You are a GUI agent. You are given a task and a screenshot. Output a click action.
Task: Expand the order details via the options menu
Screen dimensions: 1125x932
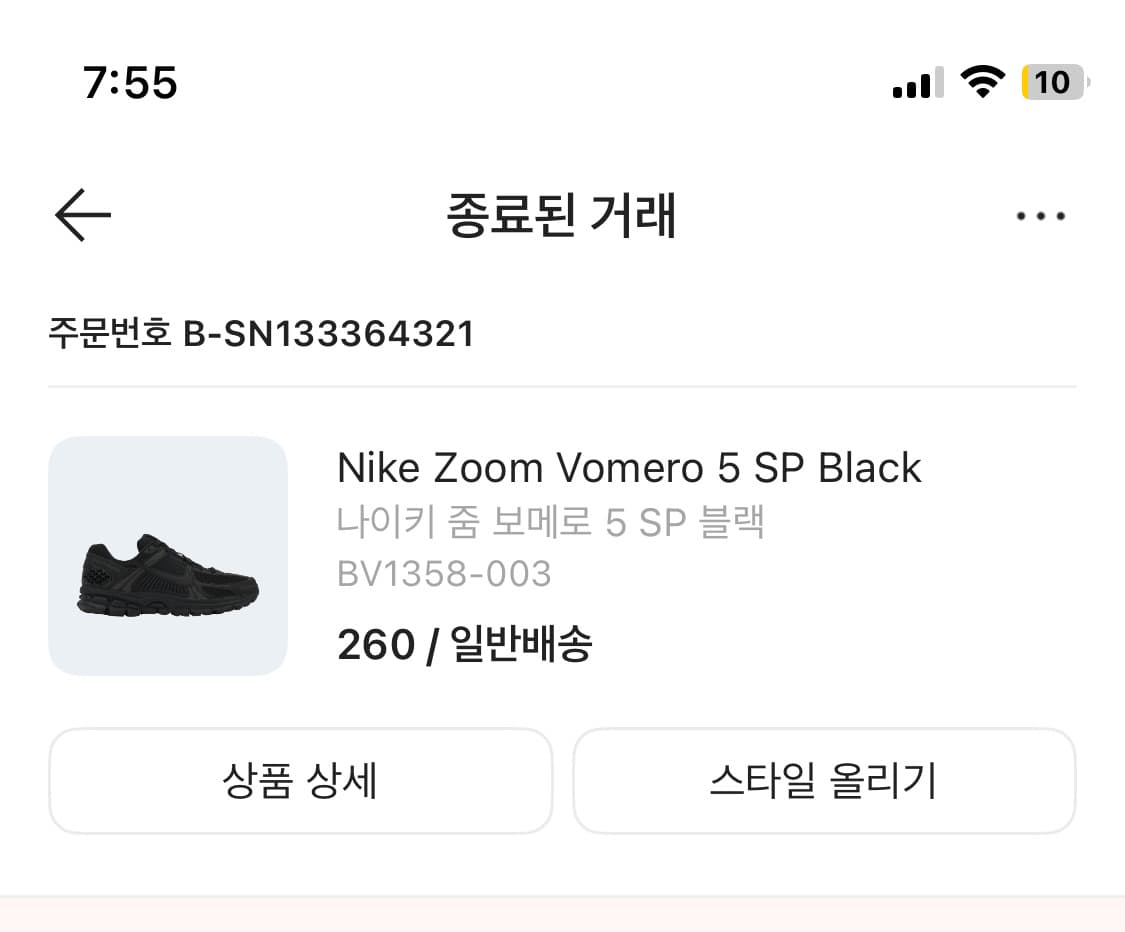(1040, 215)
